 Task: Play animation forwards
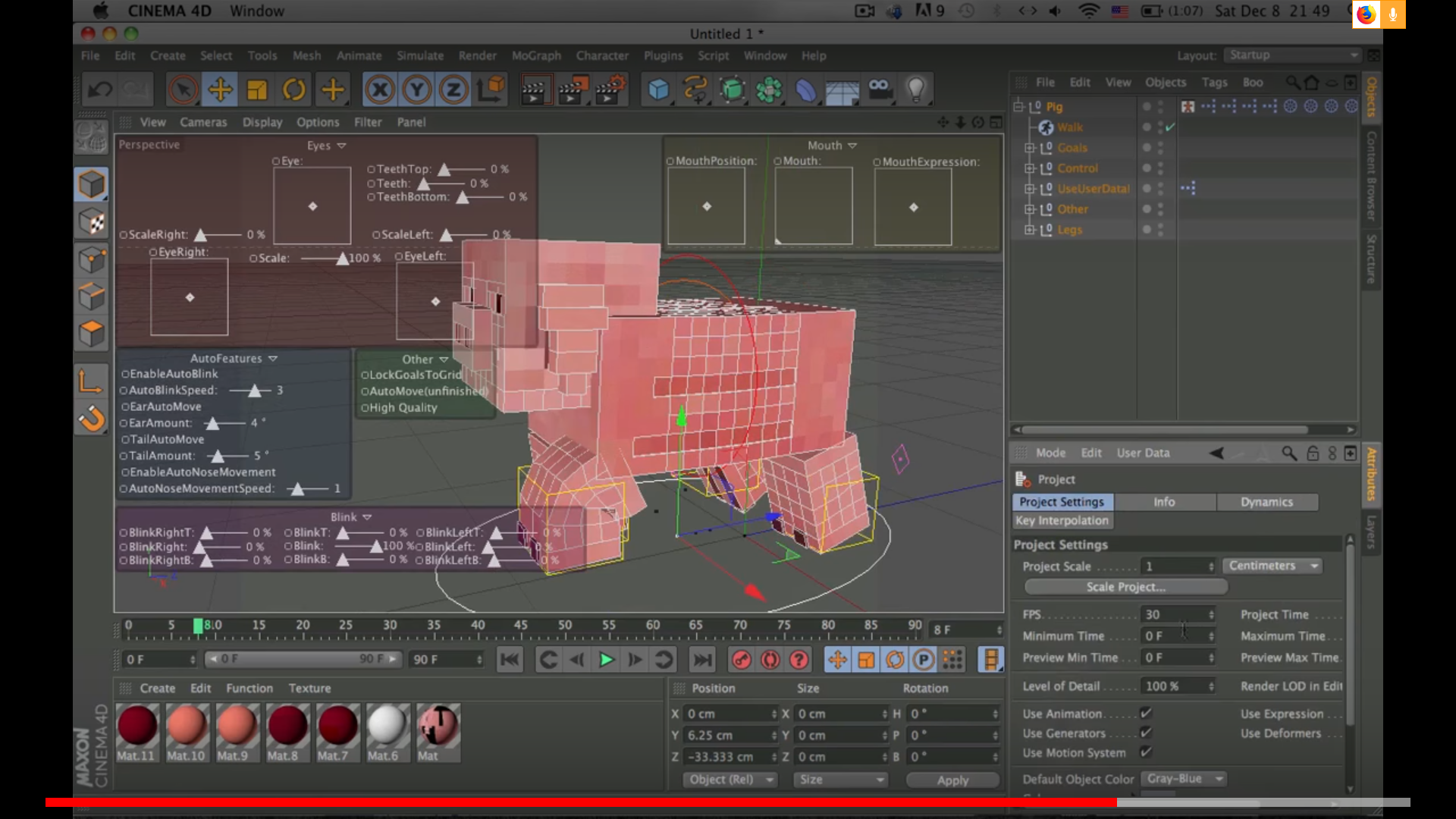pyautogui.click(x=606, y=660)
